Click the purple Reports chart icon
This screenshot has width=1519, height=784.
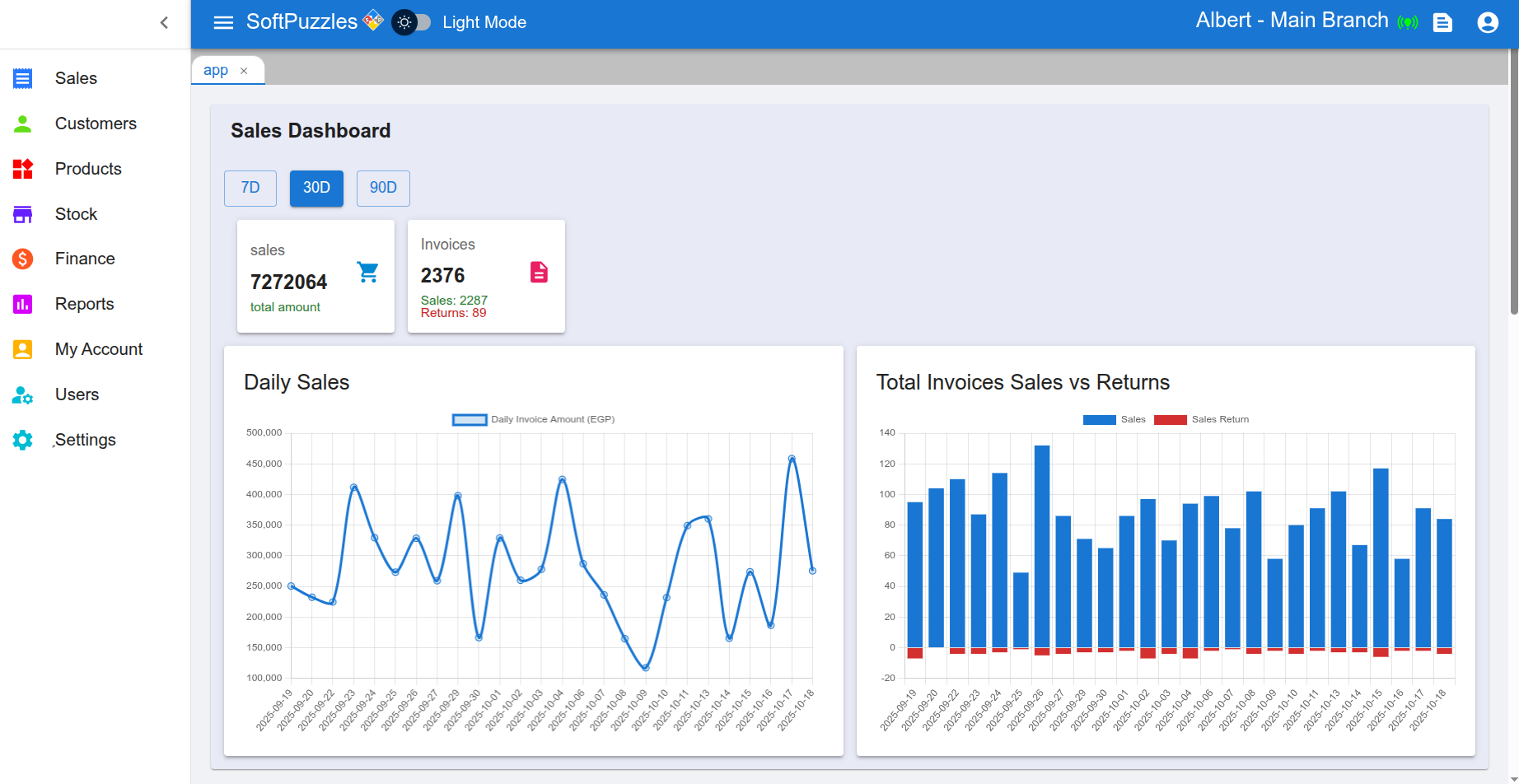[23, 304]
